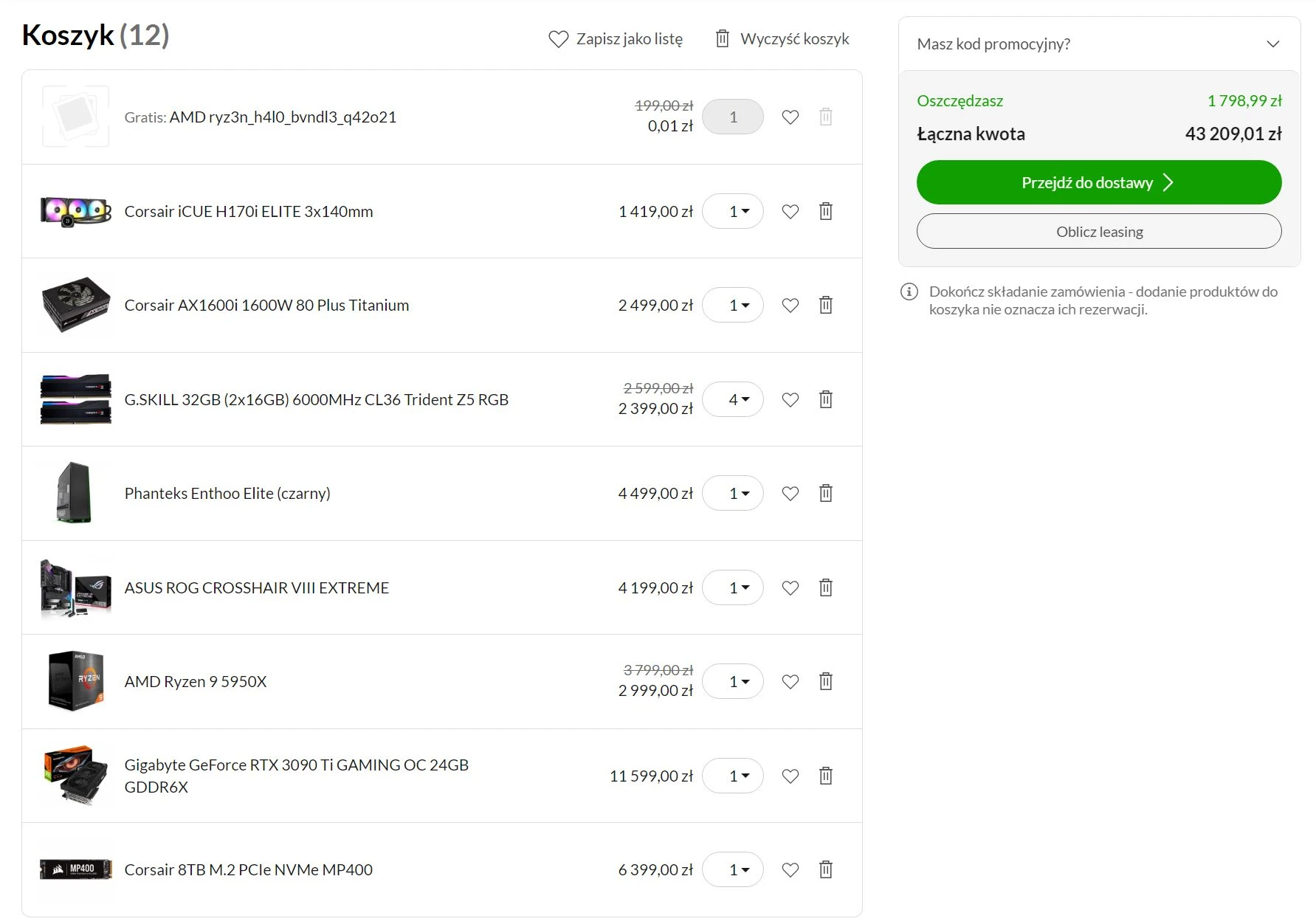Remove Corsair AX1600i from the cart
This screenshot has height=924, width=1316.
click(x=826, y=305)
